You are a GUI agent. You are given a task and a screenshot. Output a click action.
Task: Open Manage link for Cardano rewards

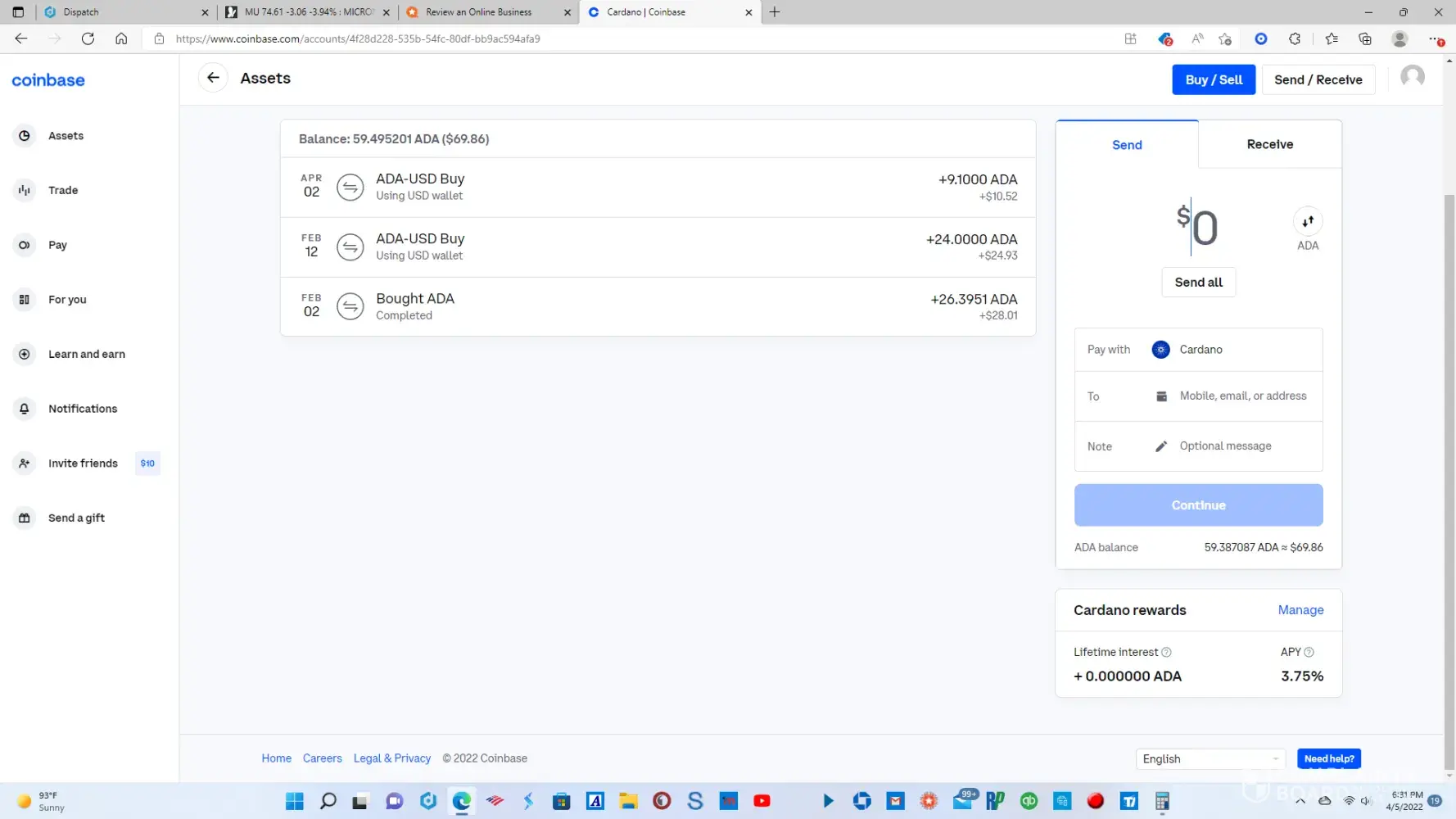pos(1300,610)
